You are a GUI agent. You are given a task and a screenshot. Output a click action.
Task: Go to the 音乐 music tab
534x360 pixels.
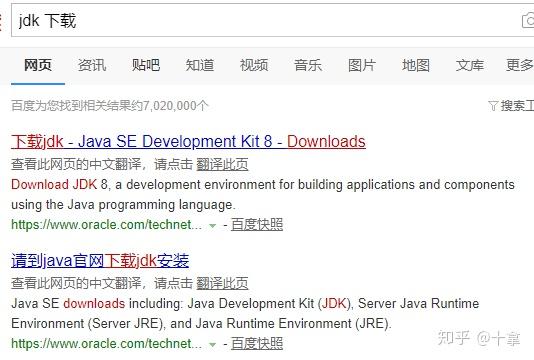(x=308, y=65)
